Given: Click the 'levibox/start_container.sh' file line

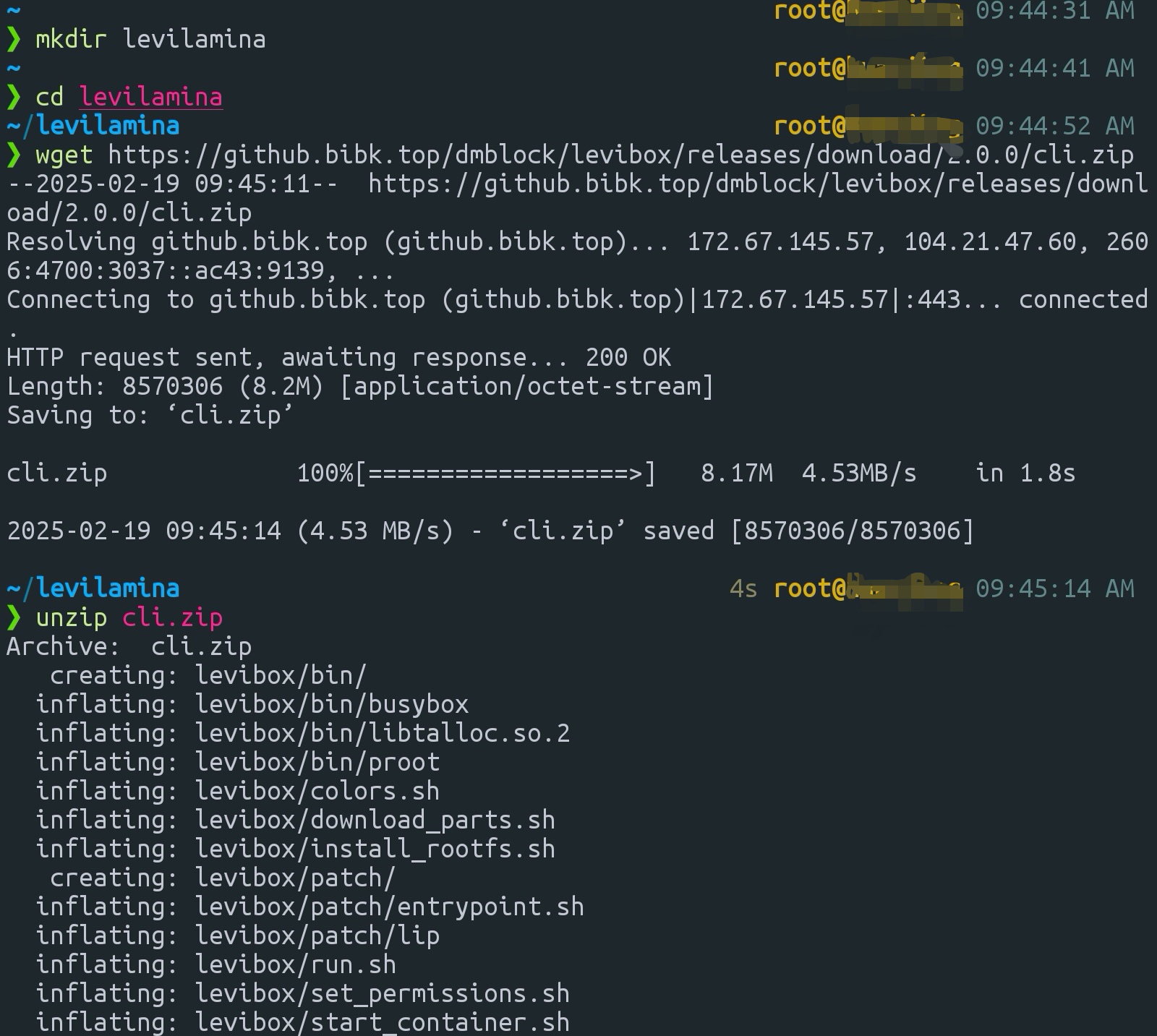Looking at the screenshot, I should [303, 1022].
